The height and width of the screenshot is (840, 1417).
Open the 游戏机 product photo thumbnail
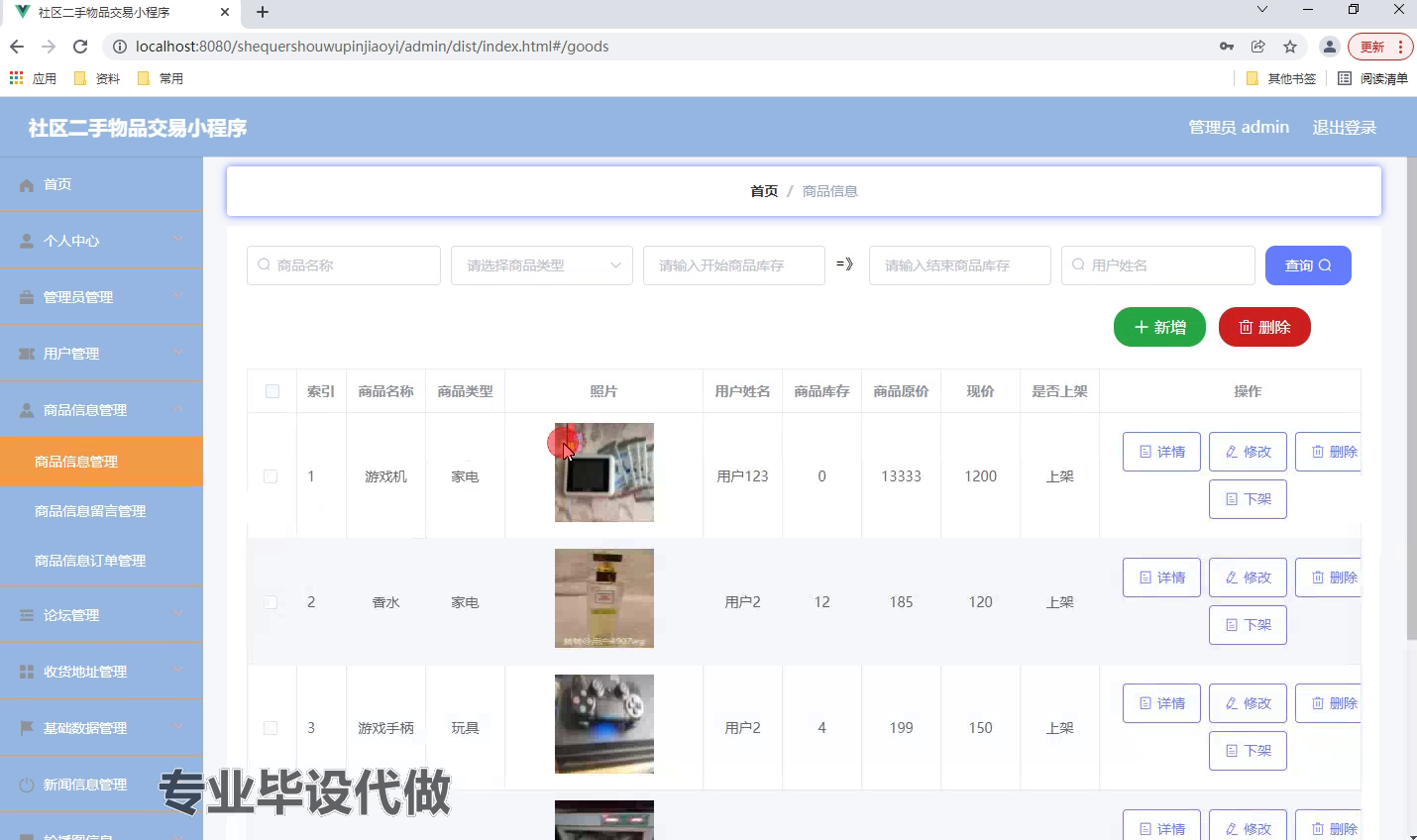tap(604, 472)
